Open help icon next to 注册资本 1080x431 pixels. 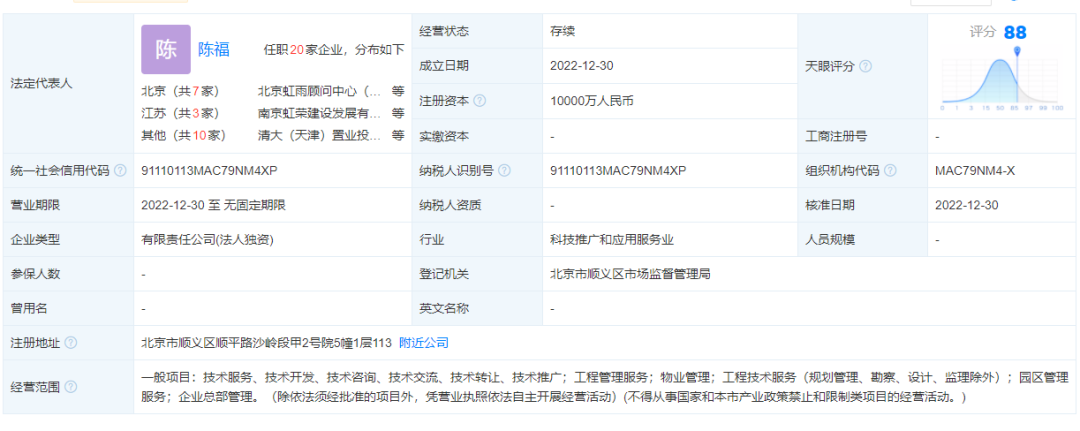pyautogui.click(x=480, y=101)
